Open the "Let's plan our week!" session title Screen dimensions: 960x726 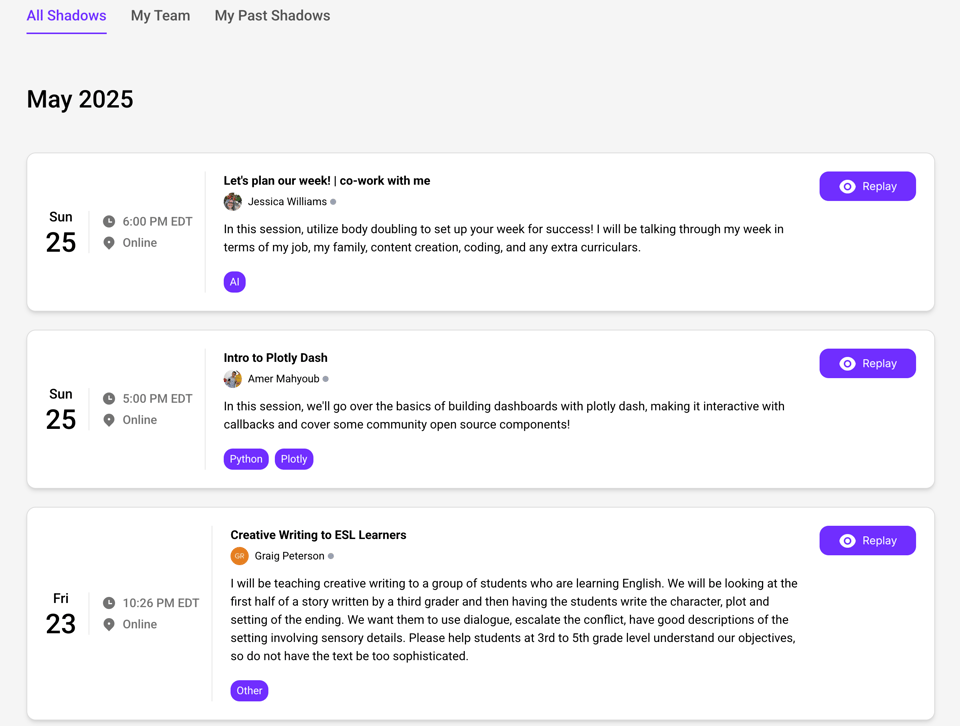point(326,181)
